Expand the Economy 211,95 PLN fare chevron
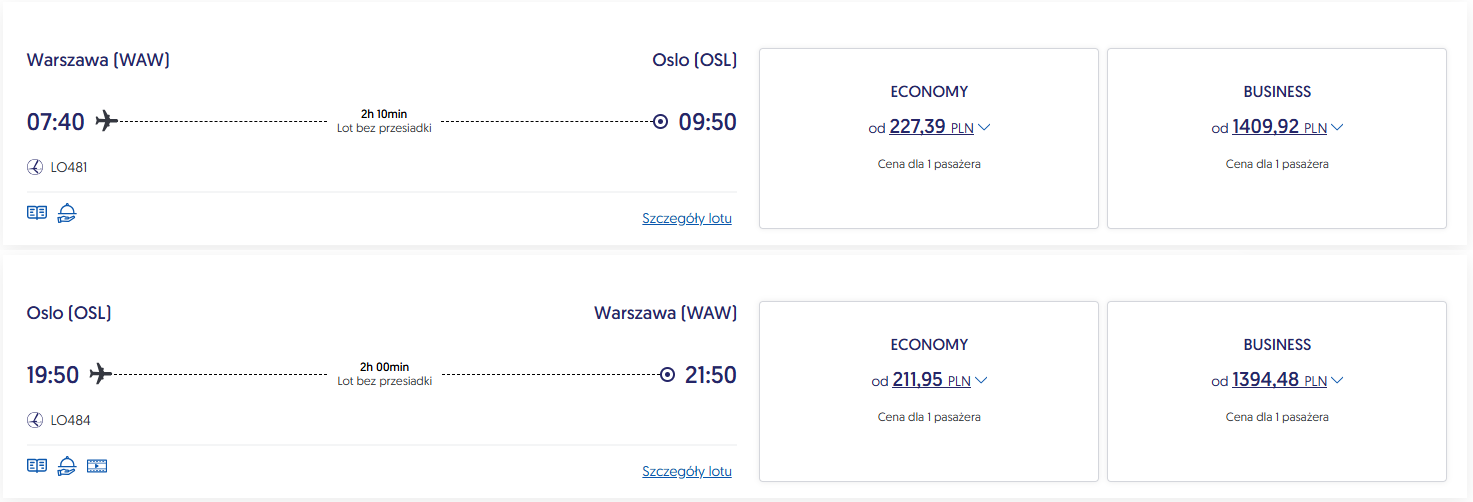This screenshot has width=1473, height=502. [982, 380]
